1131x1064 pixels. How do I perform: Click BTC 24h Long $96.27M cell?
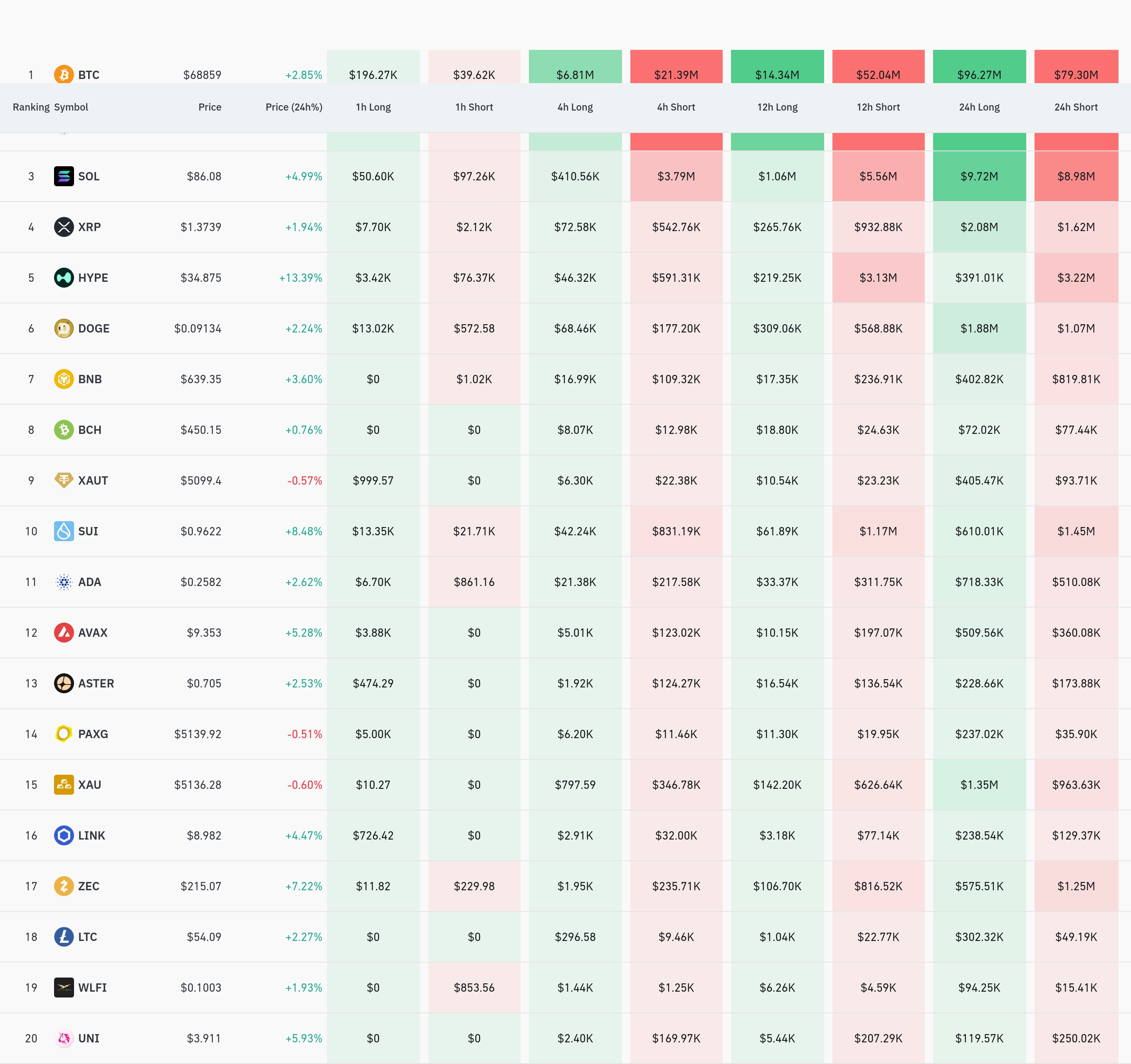(x=979, y=71)
